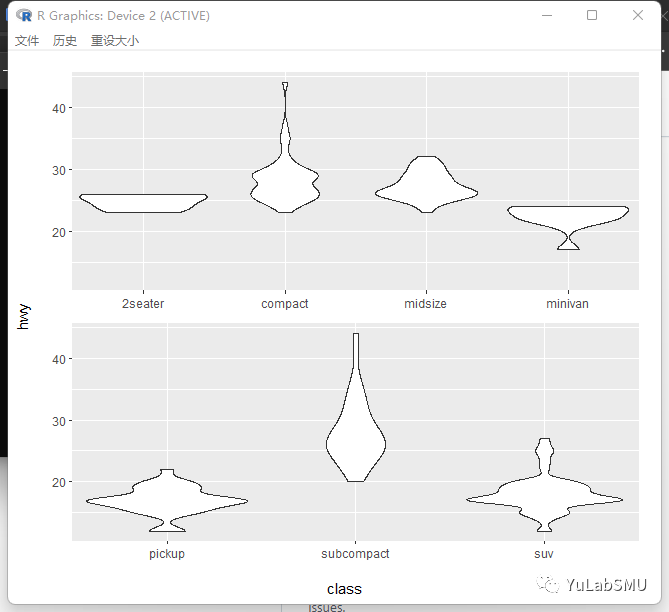
Task: Click the 2seater violin shape
Action: point(143,203)
